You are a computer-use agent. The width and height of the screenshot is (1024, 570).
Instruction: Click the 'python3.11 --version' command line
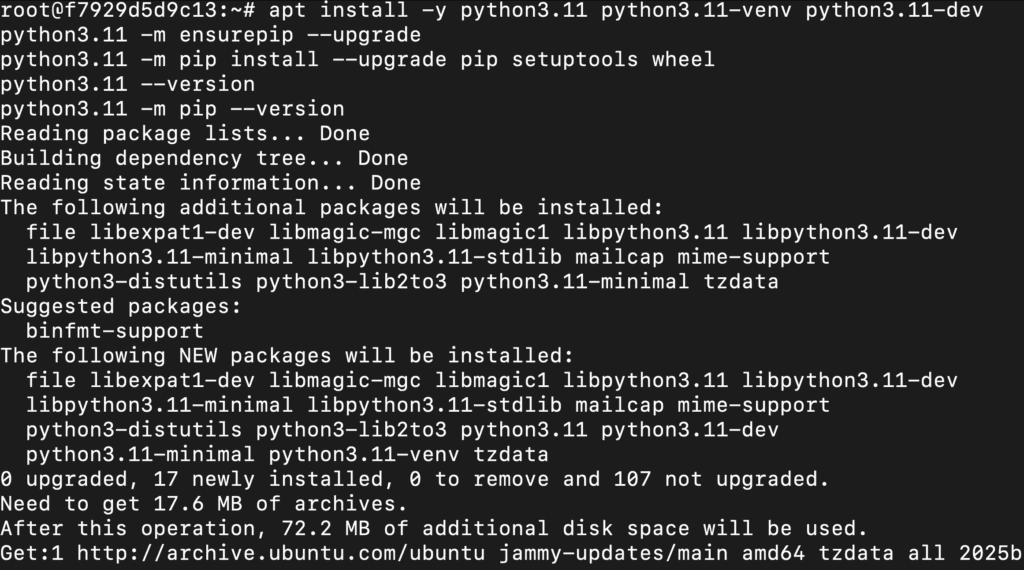click(127, 84)
